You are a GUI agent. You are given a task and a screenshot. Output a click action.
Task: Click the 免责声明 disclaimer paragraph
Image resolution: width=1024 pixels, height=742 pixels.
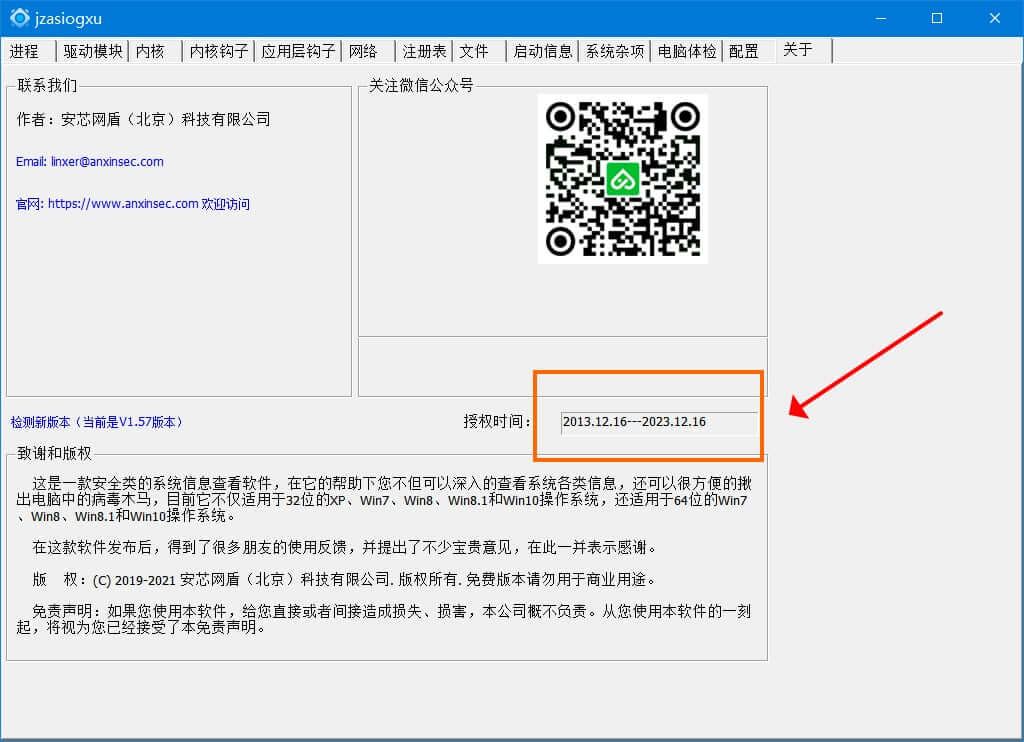coord(383,619)
